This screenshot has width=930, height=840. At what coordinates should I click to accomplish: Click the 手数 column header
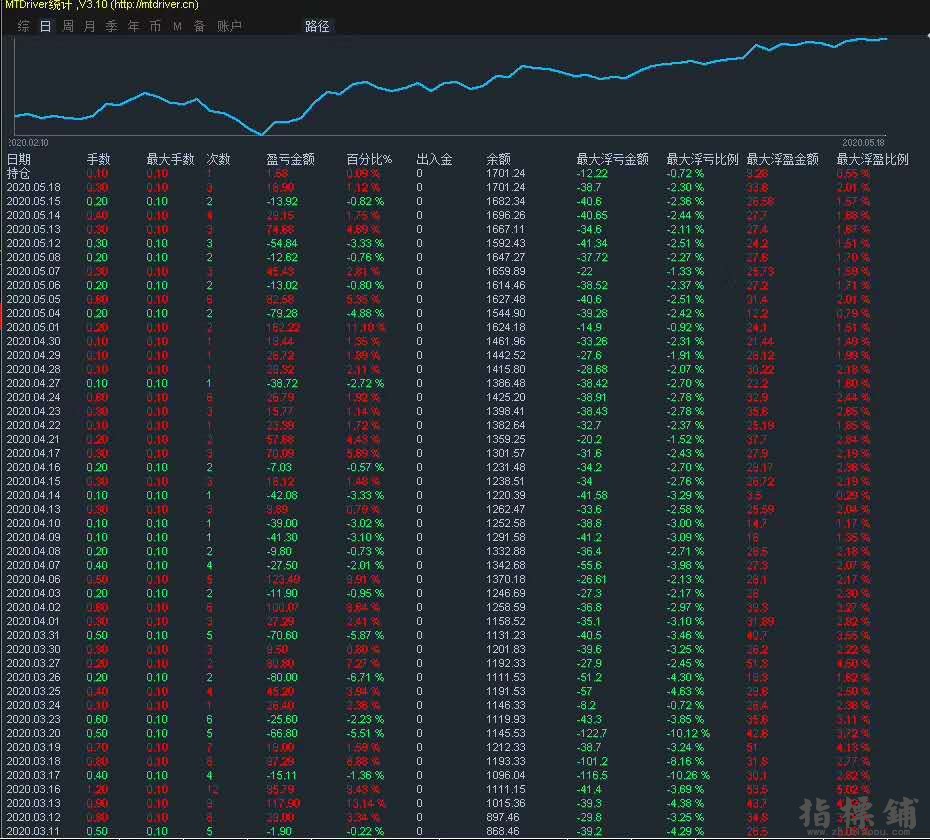[x=98, y=159]
